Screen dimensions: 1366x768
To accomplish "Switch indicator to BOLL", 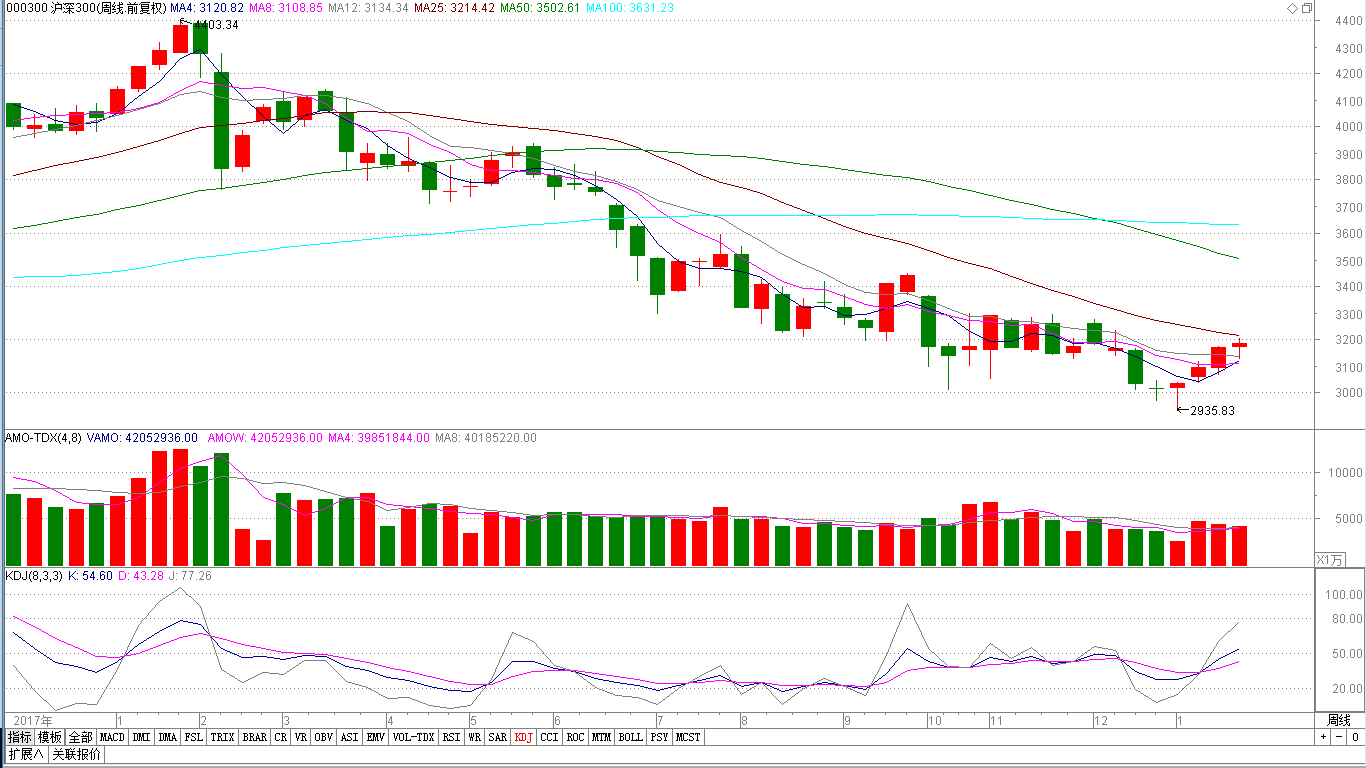I will click(x=630, y=737).
